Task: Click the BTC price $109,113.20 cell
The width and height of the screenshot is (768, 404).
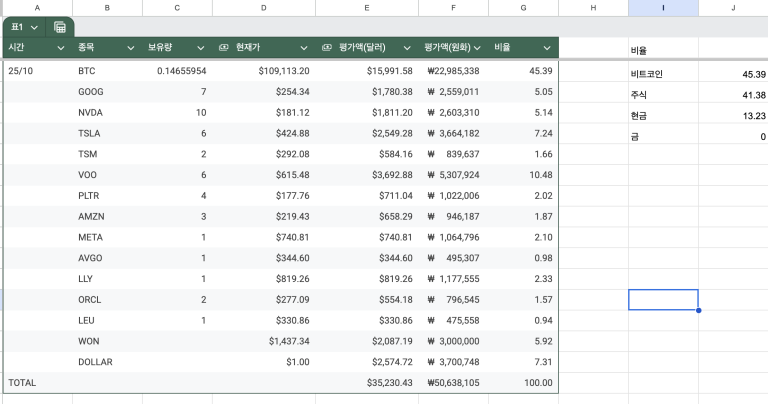Action: tap(264, 71)
